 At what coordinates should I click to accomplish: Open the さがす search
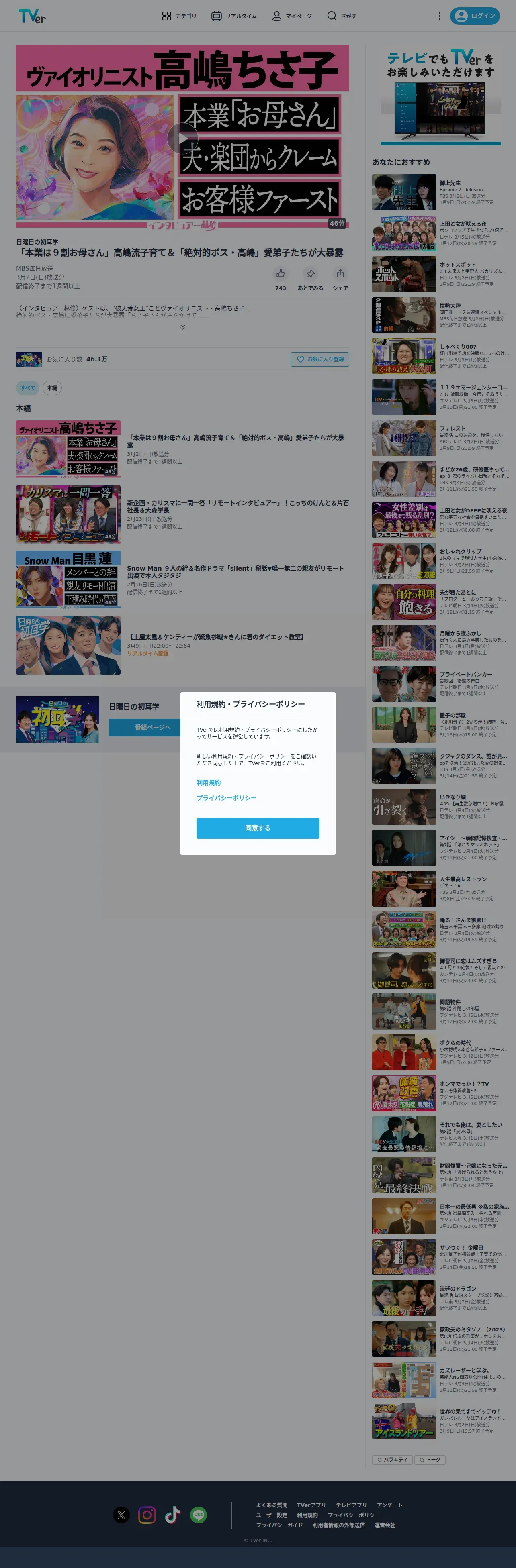[342, 16]
